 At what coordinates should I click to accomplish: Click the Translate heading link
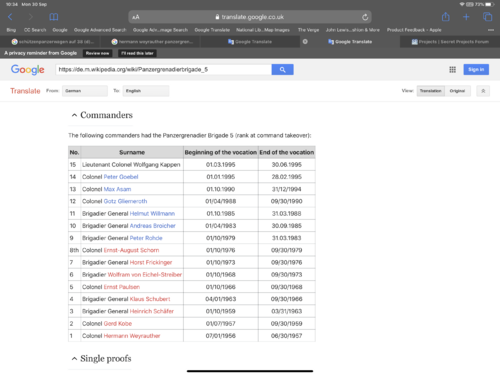coord(25,91)
